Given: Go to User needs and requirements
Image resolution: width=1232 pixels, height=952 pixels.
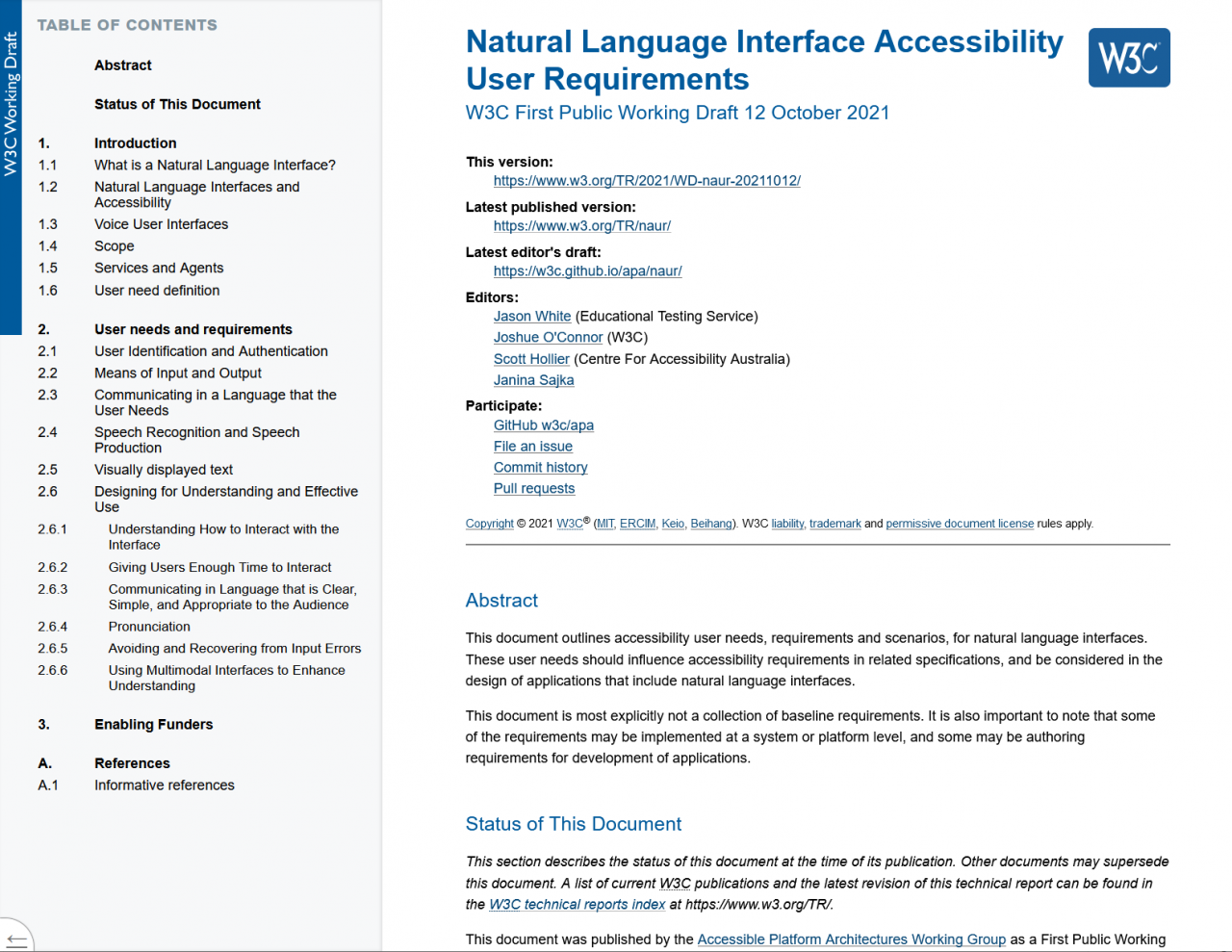Looking at the screenshot, I should 192,329.
